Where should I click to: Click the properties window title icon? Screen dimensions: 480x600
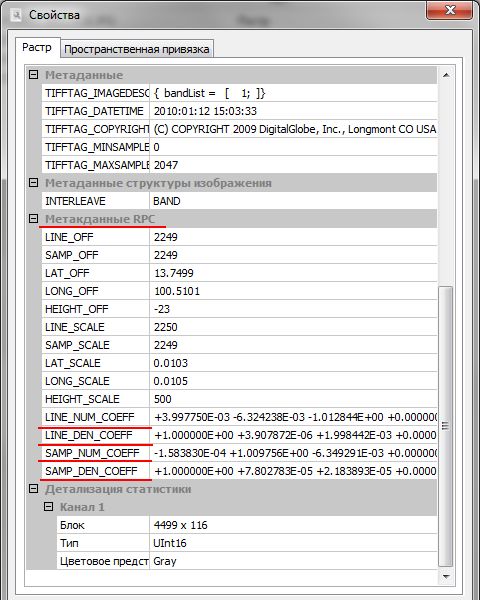[x=16, y=15]
